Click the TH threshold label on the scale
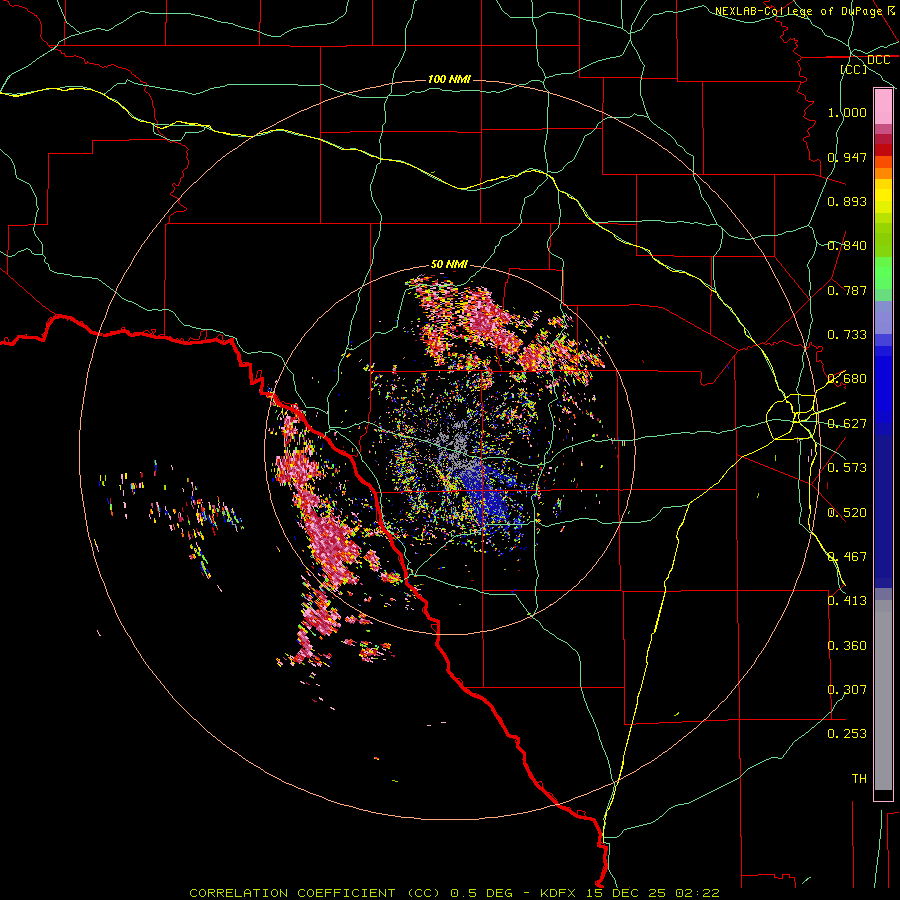 coord(859,779)
